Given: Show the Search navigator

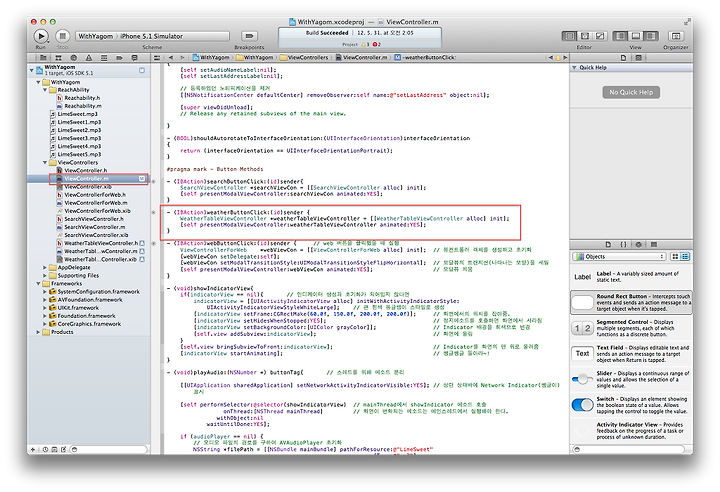Looking at the screenshot, I should click(73, 58).
